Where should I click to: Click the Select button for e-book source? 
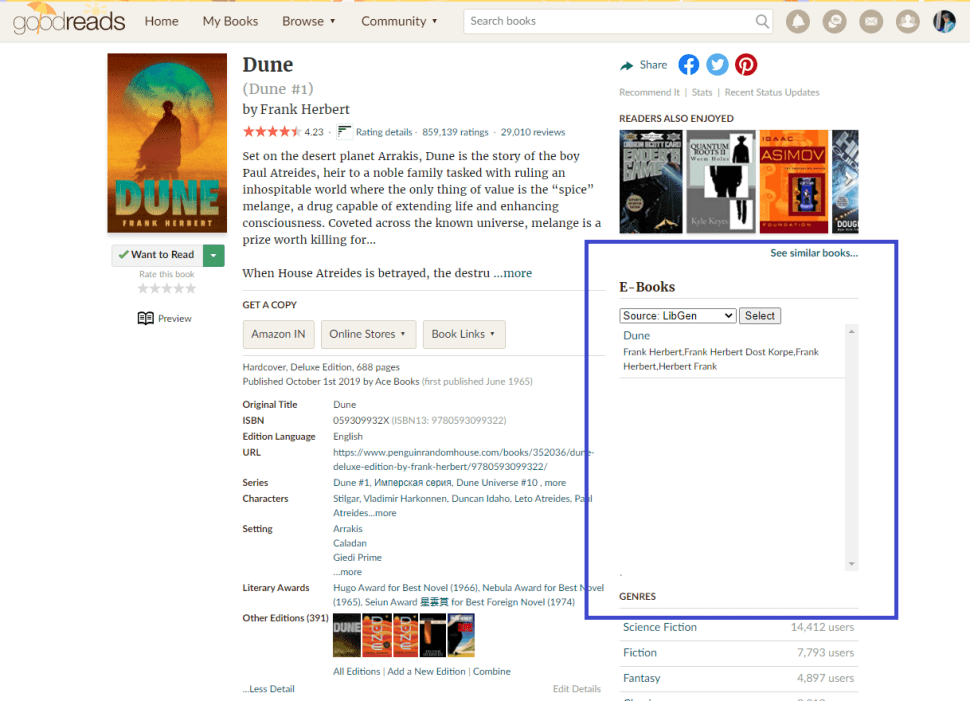(x=760, y=316)
